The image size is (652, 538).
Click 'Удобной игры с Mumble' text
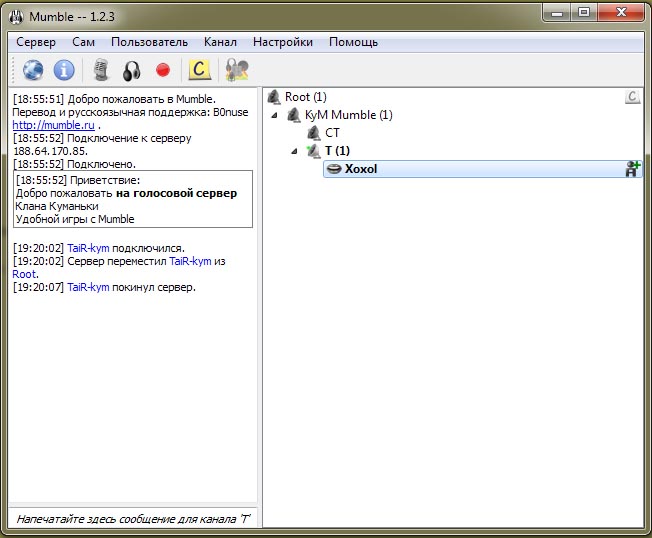pos(75,219)
